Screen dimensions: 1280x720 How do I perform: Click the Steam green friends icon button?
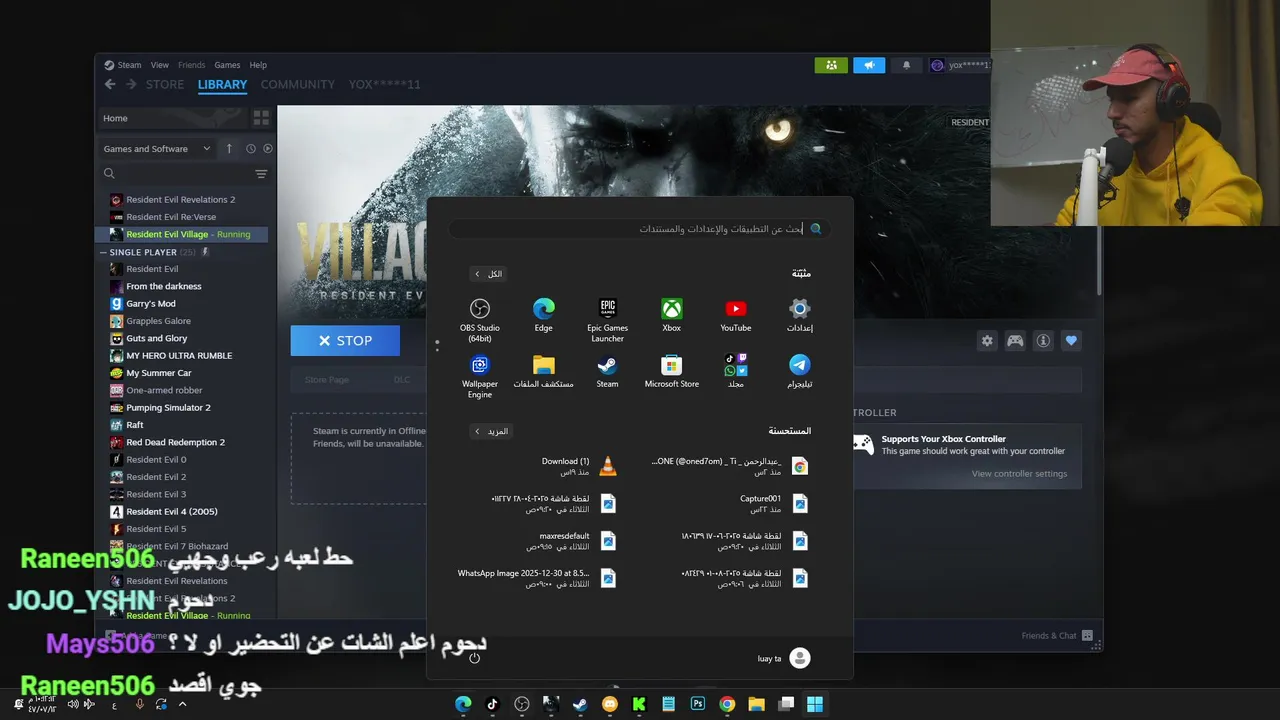(x=831, y=65)
